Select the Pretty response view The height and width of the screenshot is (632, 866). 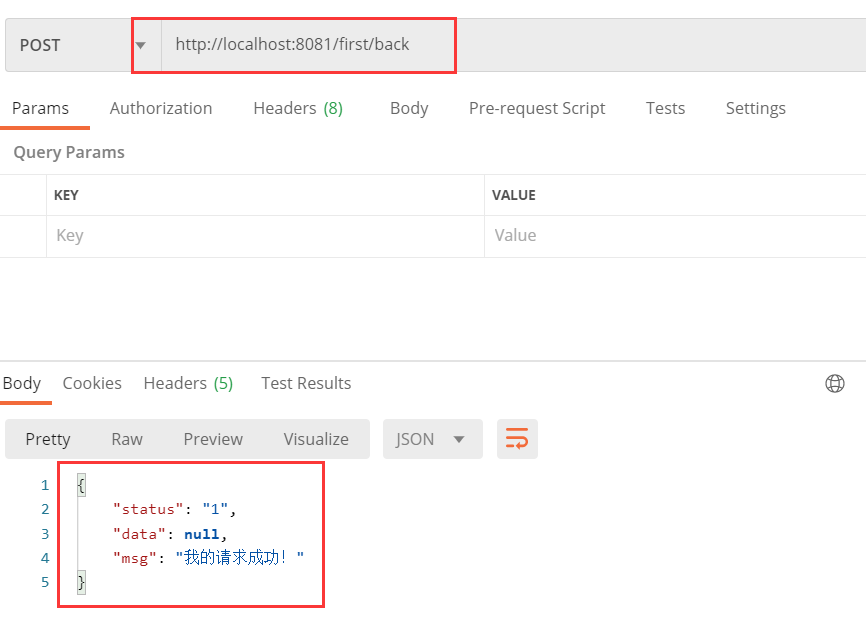coord(47,438)
